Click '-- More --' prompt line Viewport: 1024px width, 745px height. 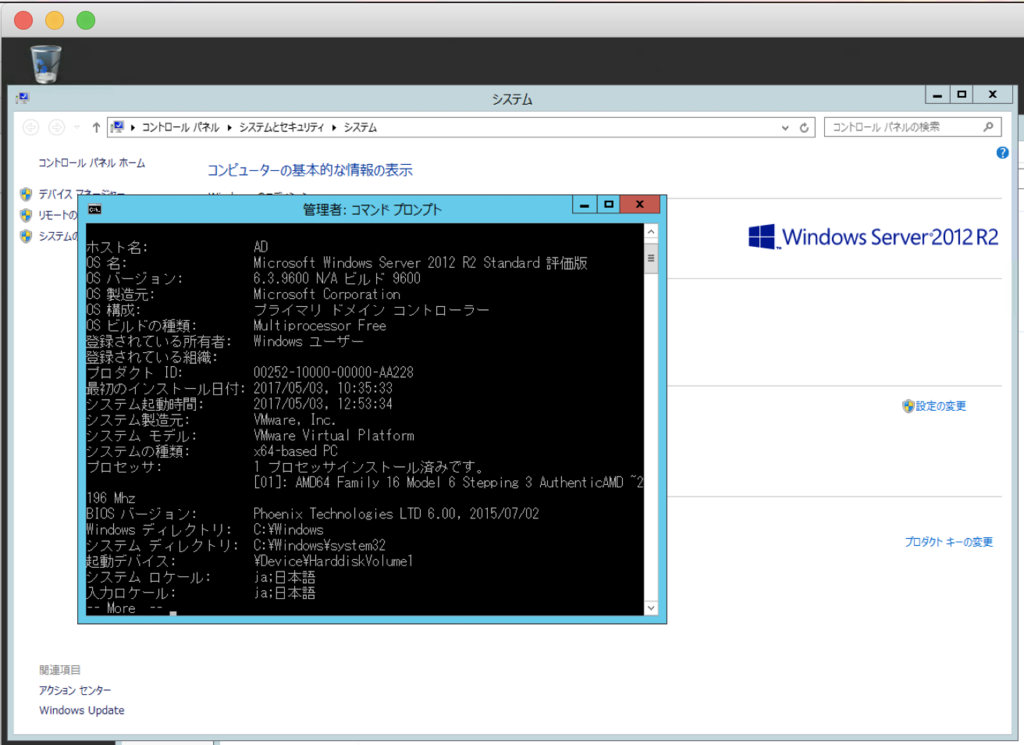pos(124,608)
